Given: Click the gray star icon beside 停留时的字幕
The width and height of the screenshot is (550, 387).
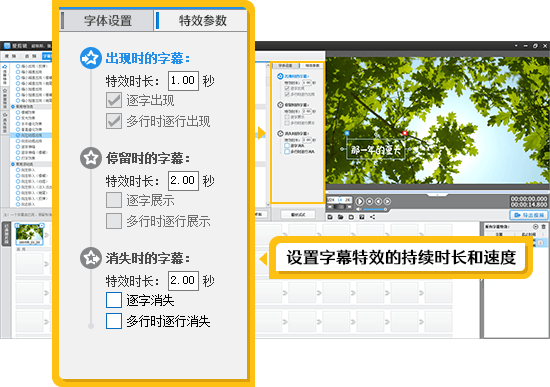Looking at the screenshot, I should (91, 158).
